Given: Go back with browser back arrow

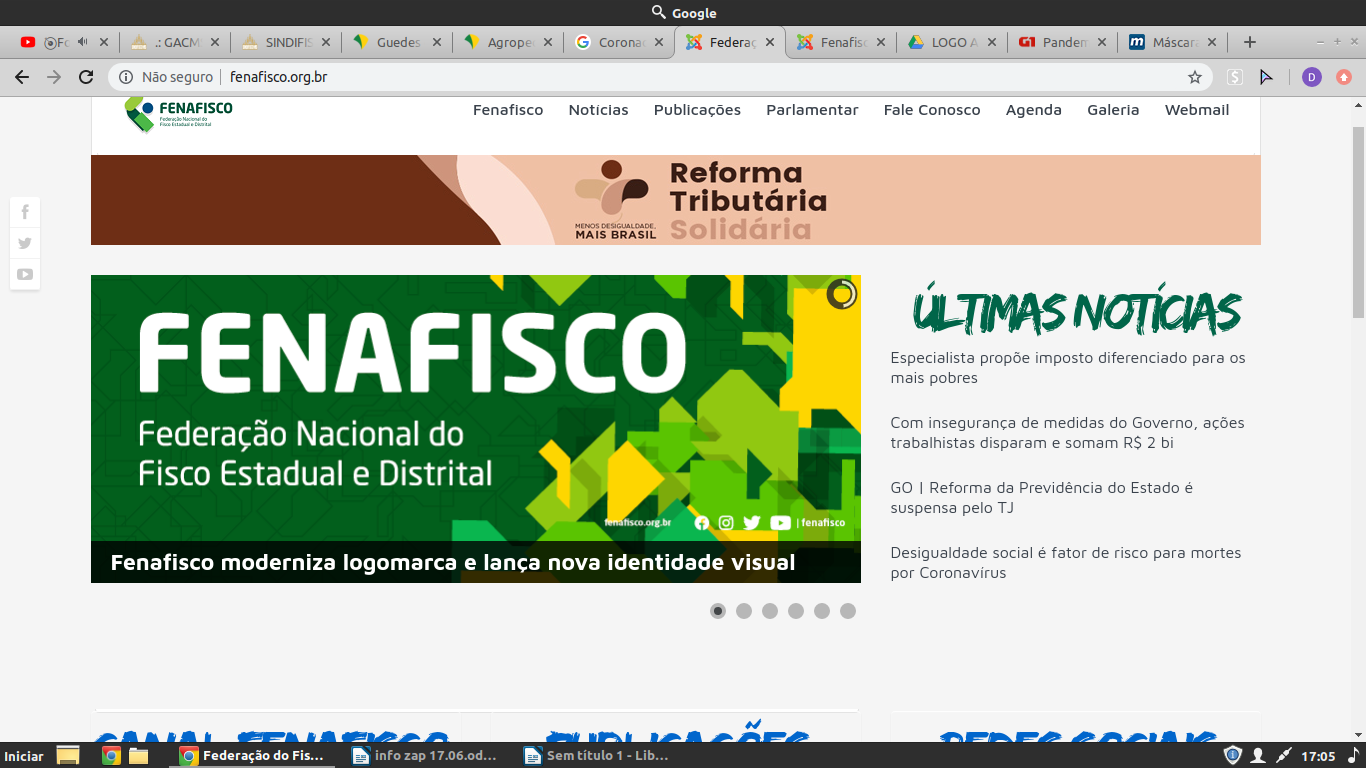Looking at the screenshot, I should point(22,77).
